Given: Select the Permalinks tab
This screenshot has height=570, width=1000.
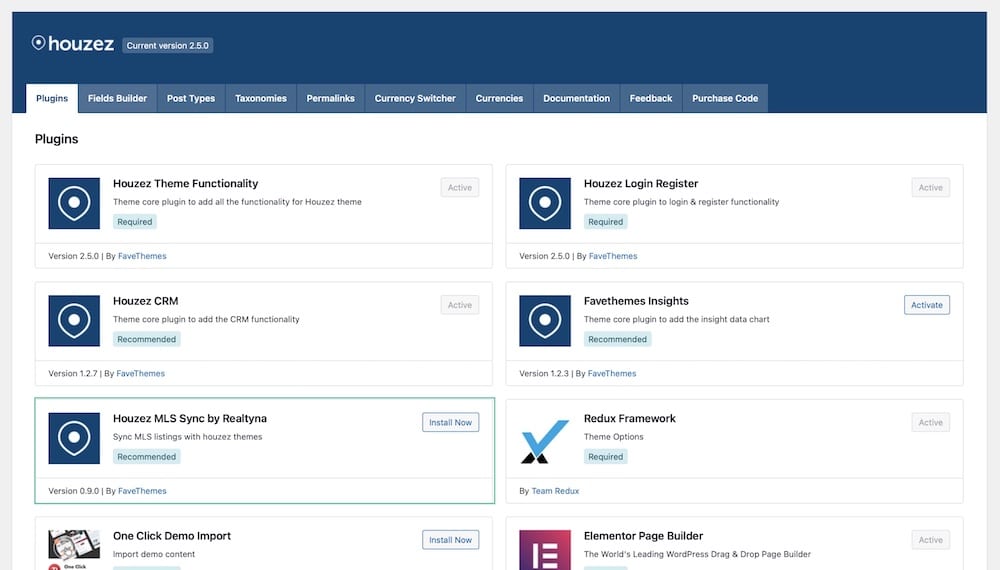Looking at the screenshot, I should [x=330, y=98].
